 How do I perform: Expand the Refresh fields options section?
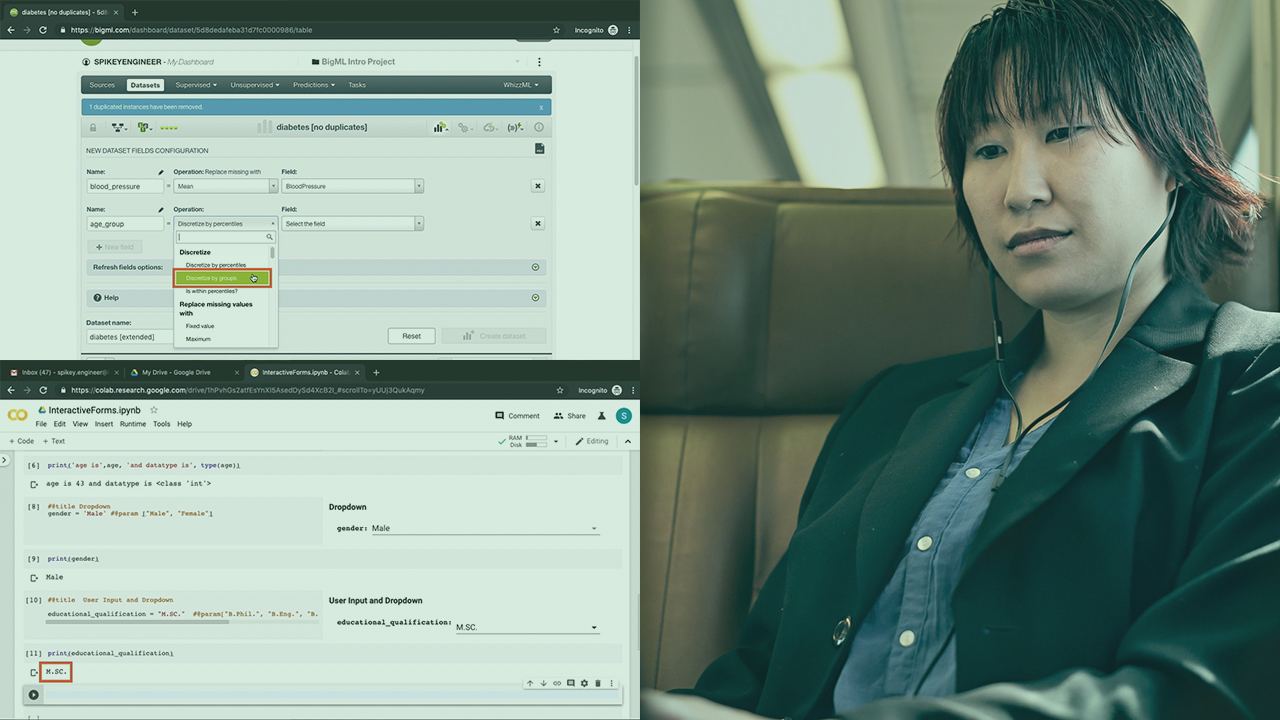[535, 267]
